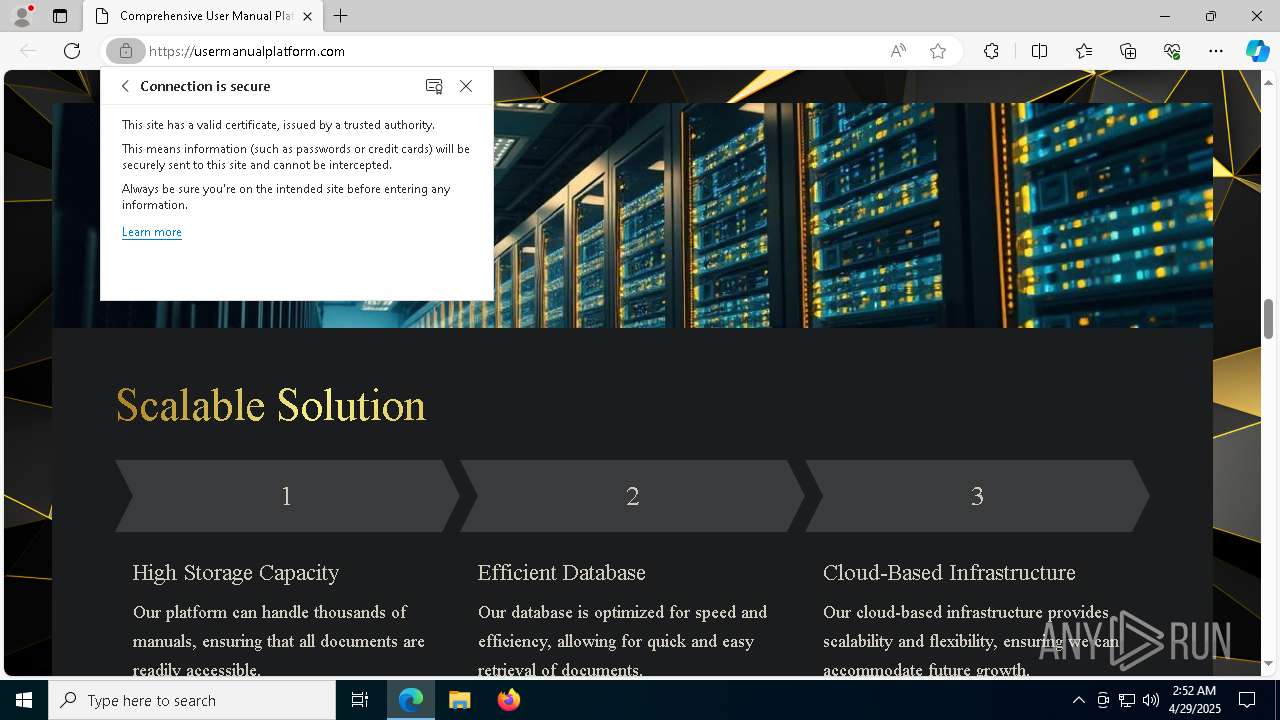Image resolution: width=1280 pixels, height=720 pixels.
Task: Show the certificate icon in popup
Action: pyautogui.click(x=434, y=86)
